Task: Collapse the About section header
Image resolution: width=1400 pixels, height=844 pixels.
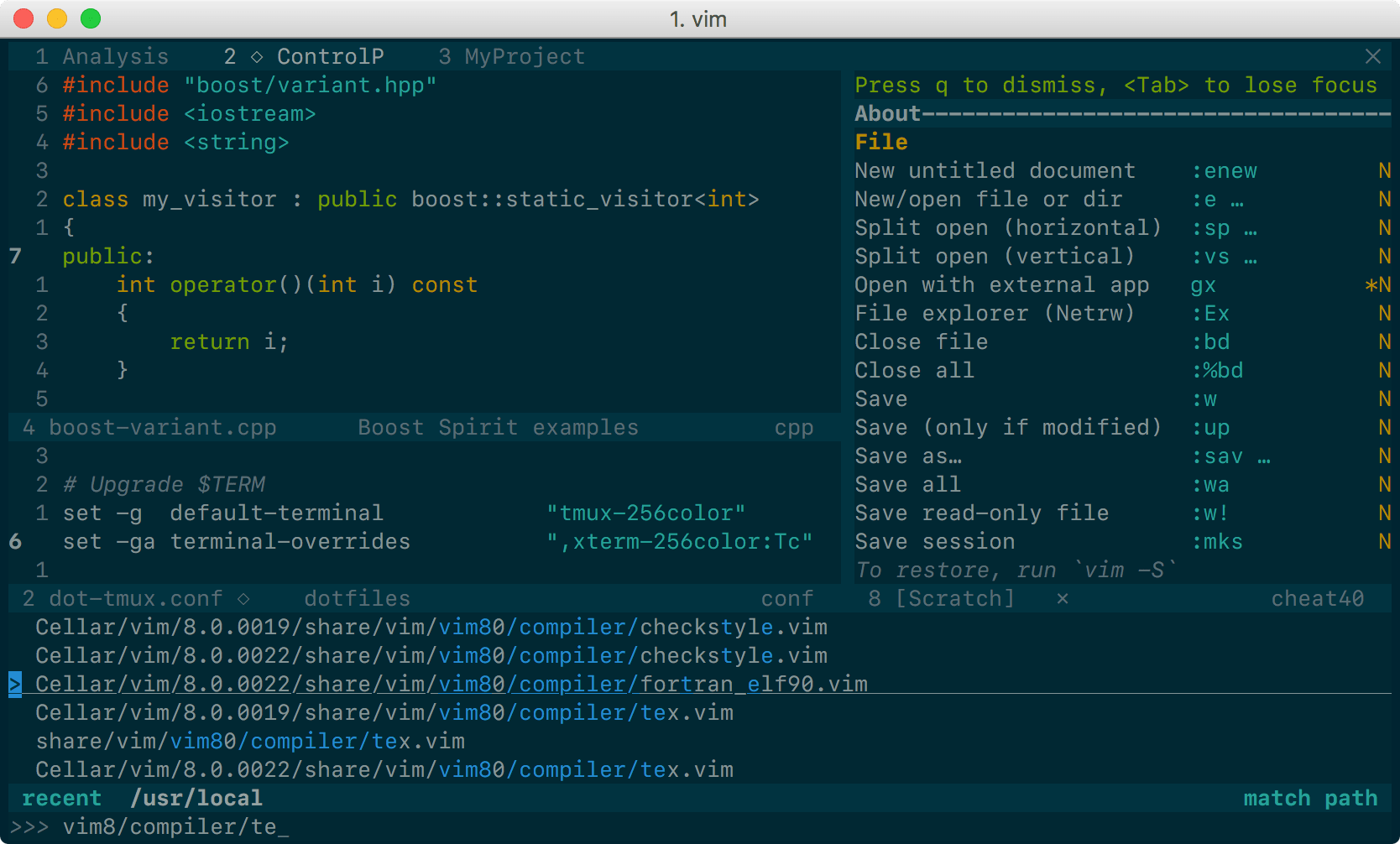Action: (x=886, y=113)
